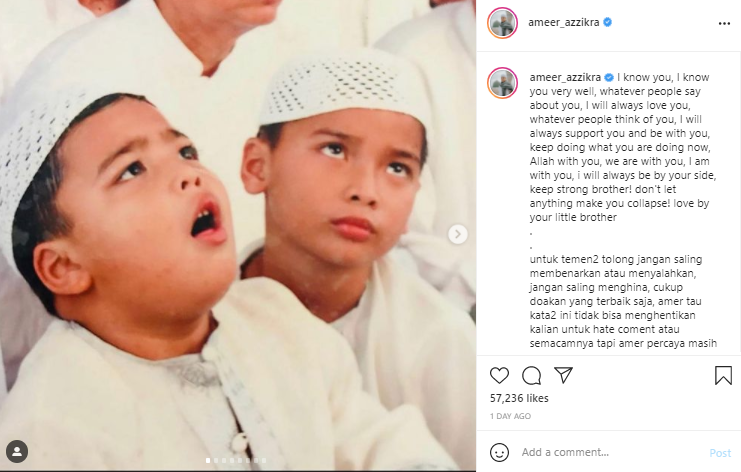Like the post with heart icon
This screenshot has height=472, width=741.
click(x=499, y=376)
